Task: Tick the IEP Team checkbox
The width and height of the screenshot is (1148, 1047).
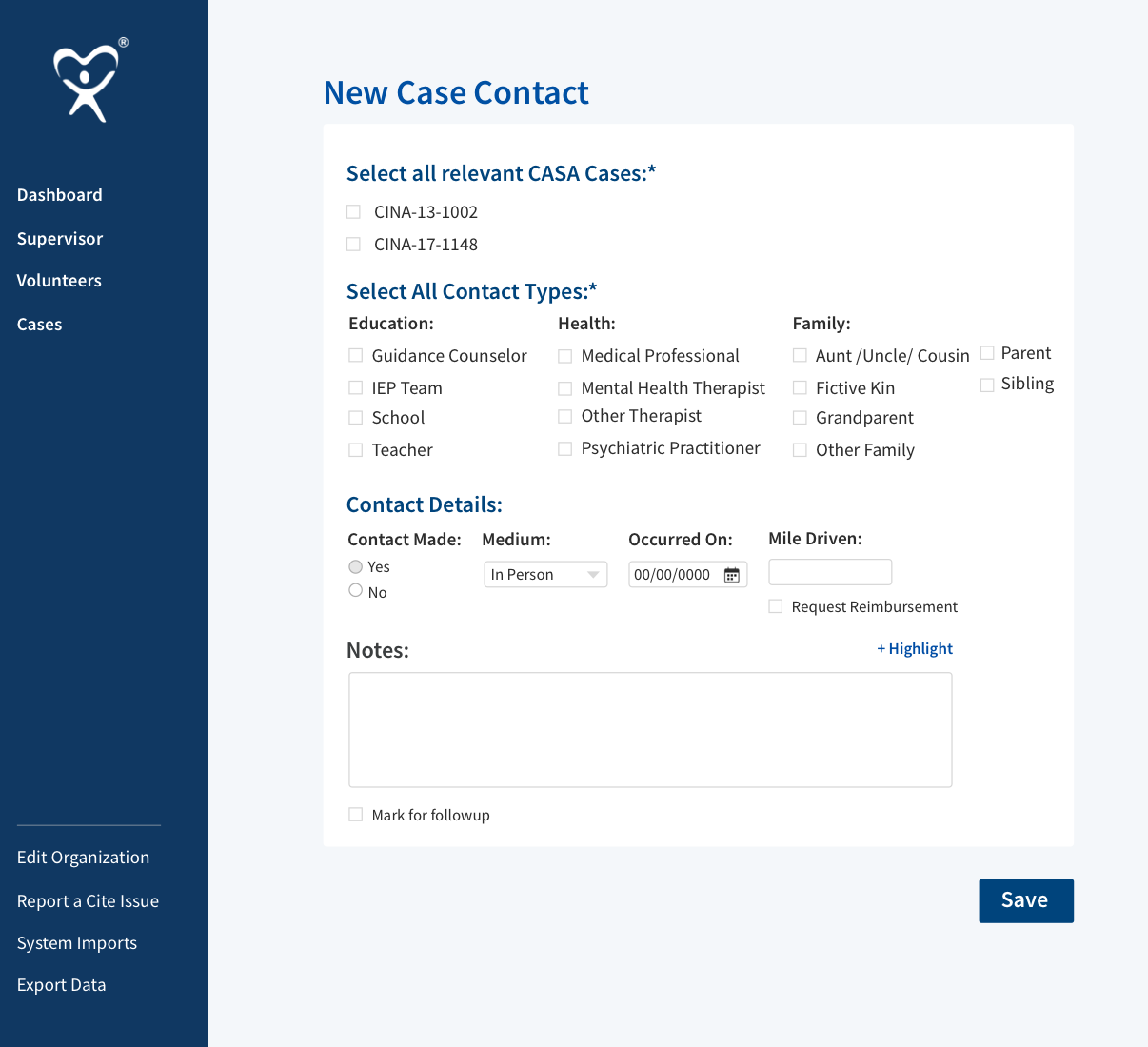Action: coord(356,387)
